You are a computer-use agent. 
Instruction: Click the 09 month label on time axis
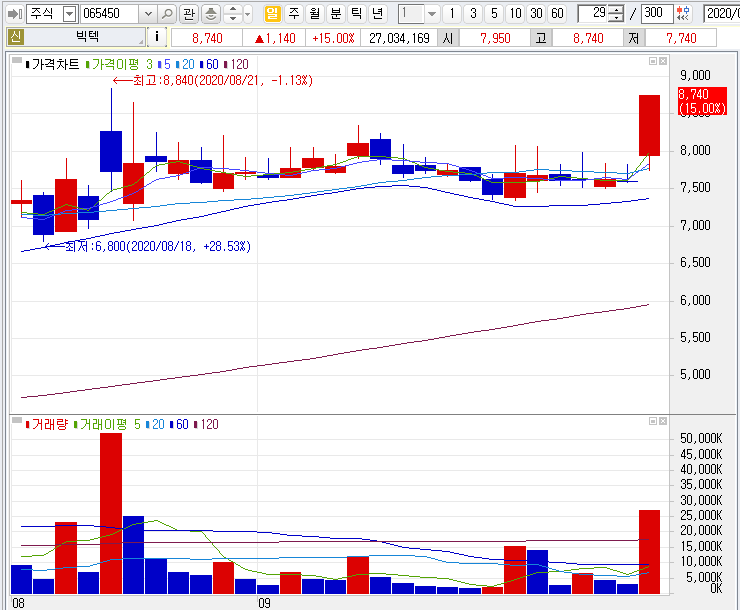click(264, 603)
